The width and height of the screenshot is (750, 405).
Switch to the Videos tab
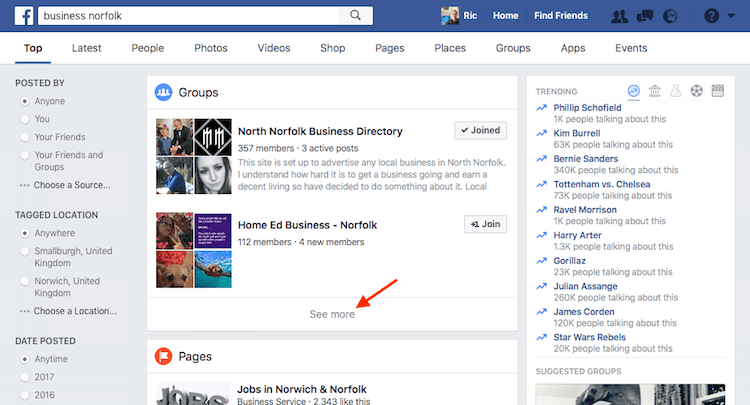tap(274, 48)
